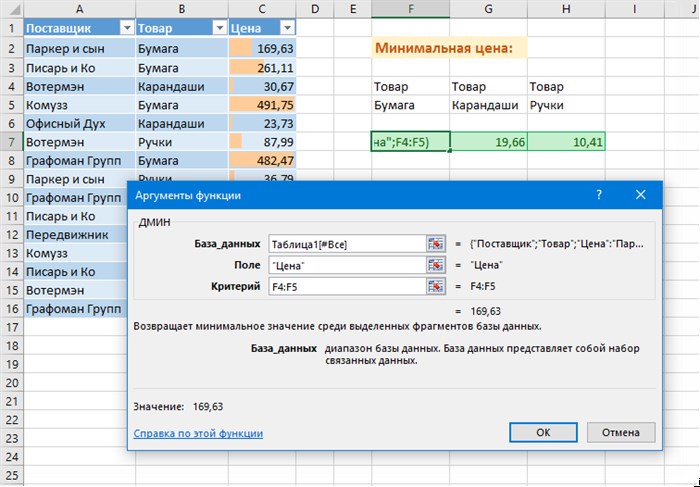This screenshot has width=700, height=487.
Task: Cancel the dialog with Отмена
Action: point(621,432)
